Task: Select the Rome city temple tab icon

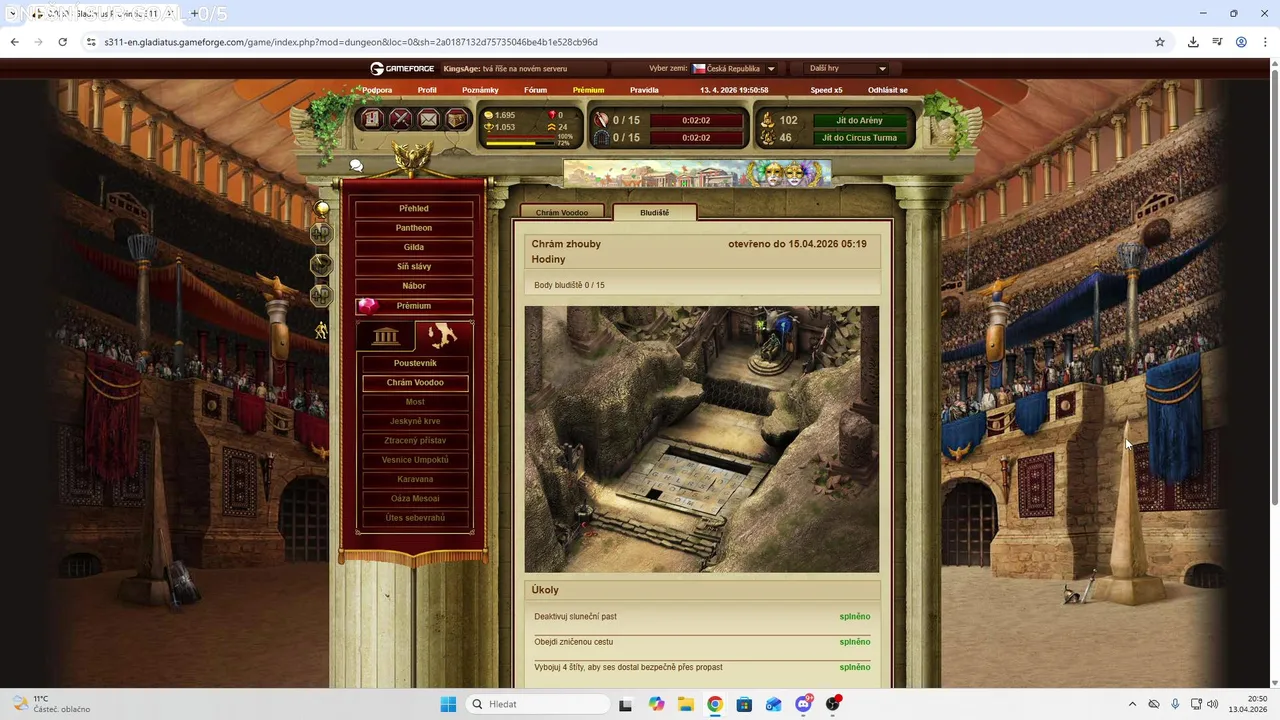Action: [385, 336]
